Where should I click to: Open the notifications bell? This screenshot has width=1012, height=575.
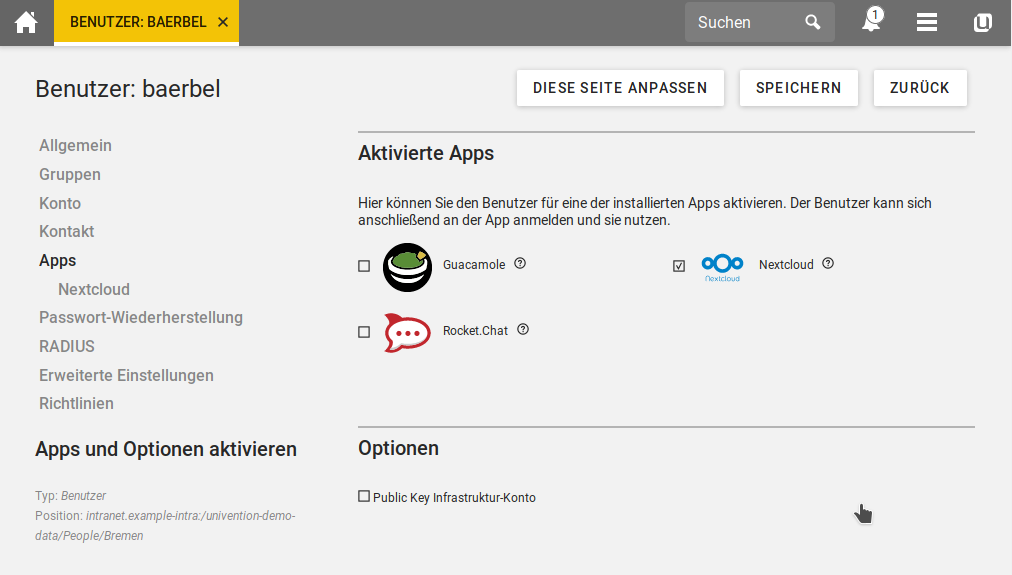point(871,22)
